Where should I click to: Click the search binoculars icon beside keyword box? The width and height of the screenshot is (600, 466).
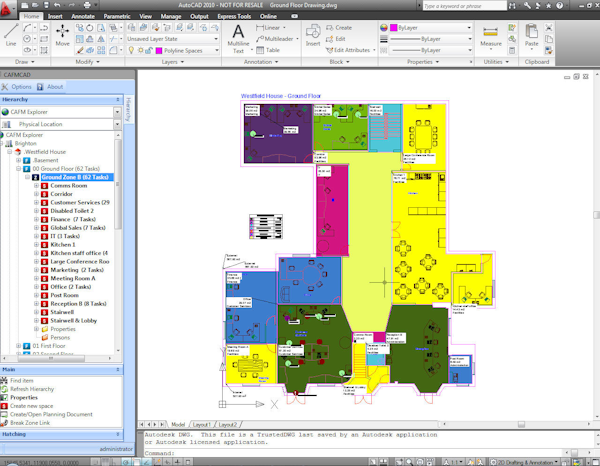click(512, 5)
